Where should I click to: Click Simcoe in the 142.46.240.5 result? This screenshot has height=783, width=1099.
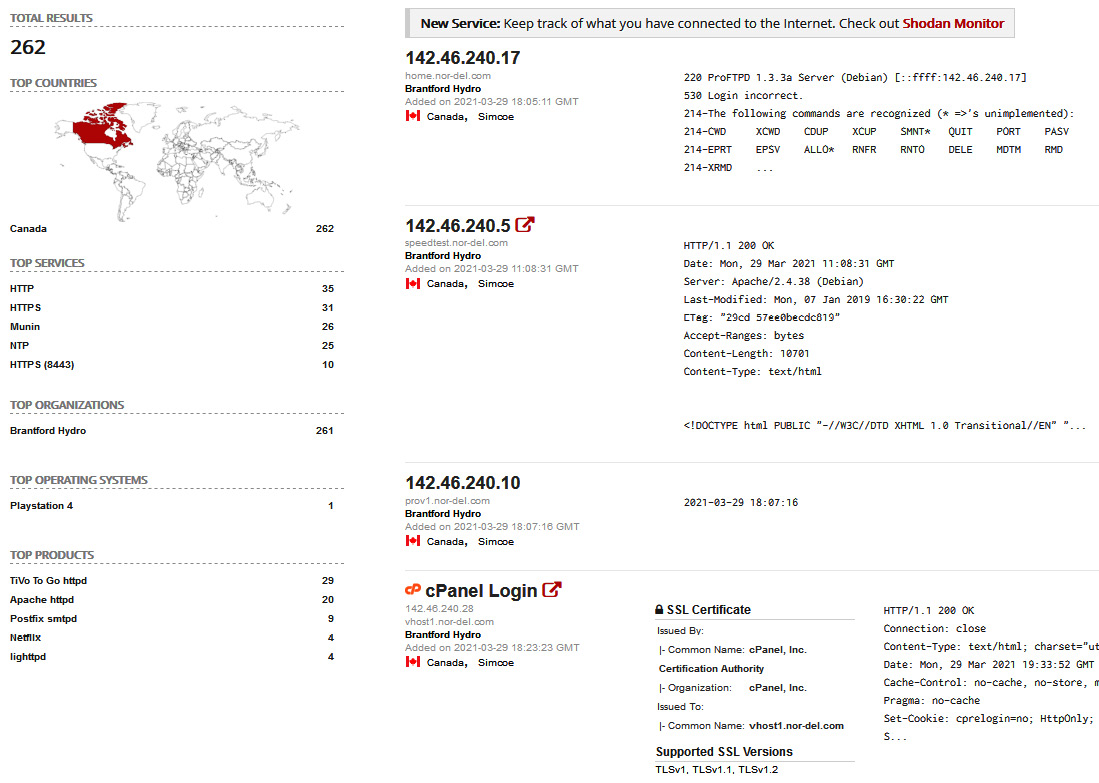(496, 283)
